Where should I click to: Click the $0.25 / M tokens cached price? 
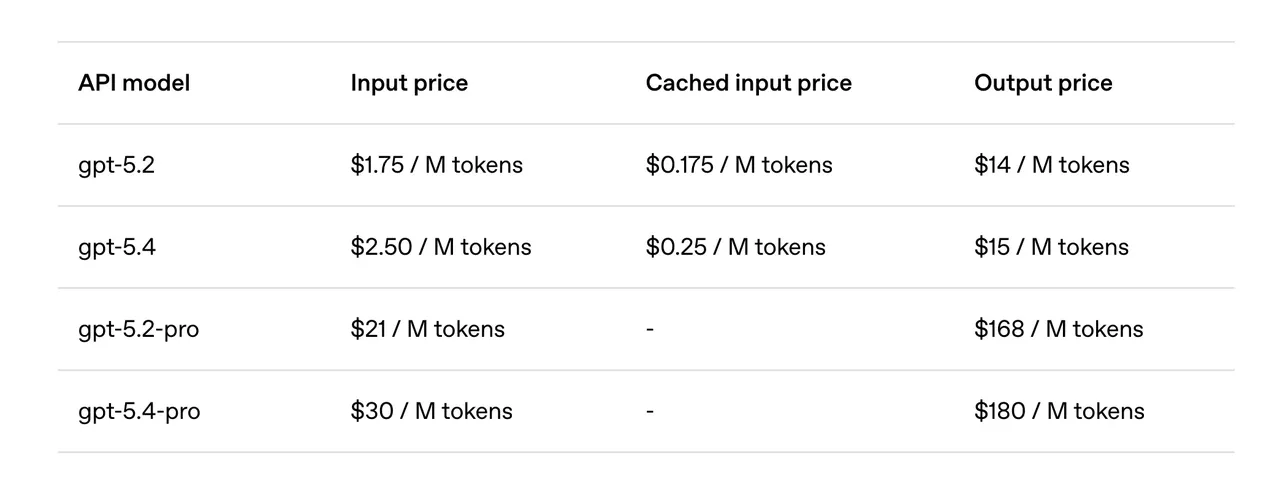pos(735,247)
